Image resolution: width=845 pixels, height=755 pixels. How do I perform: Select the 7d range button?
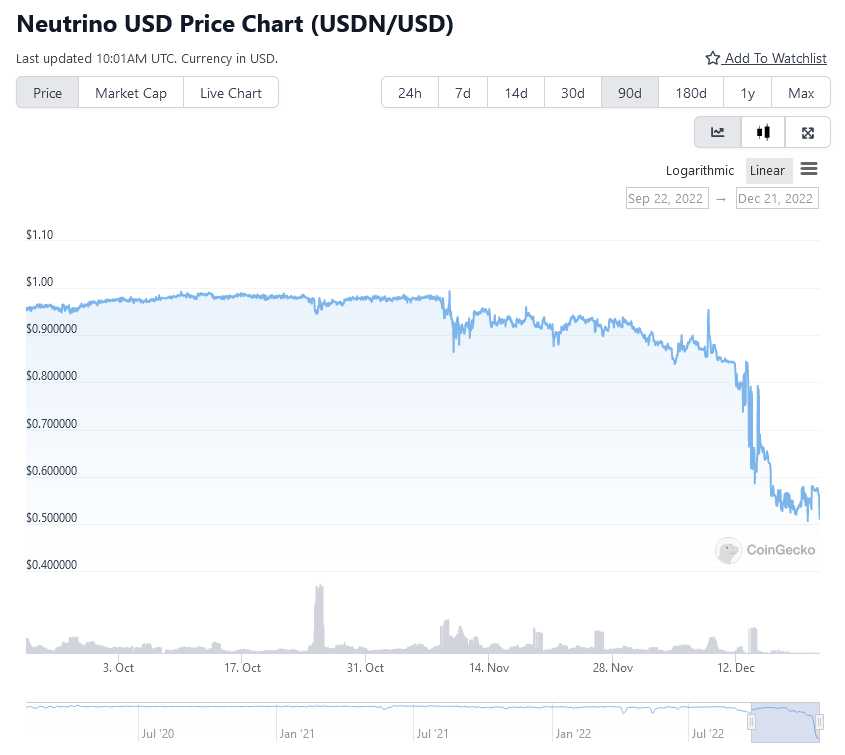point(463,93)
